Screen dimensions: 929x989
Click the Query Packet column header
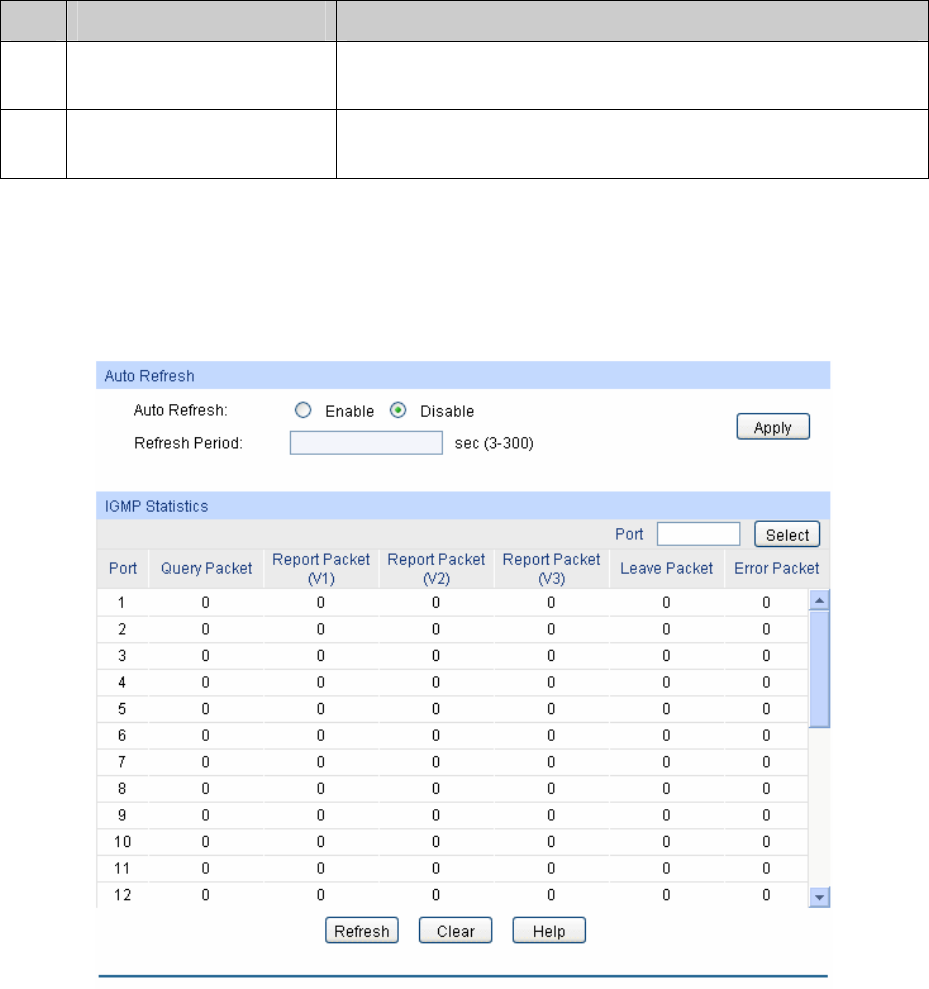[206, 568]
